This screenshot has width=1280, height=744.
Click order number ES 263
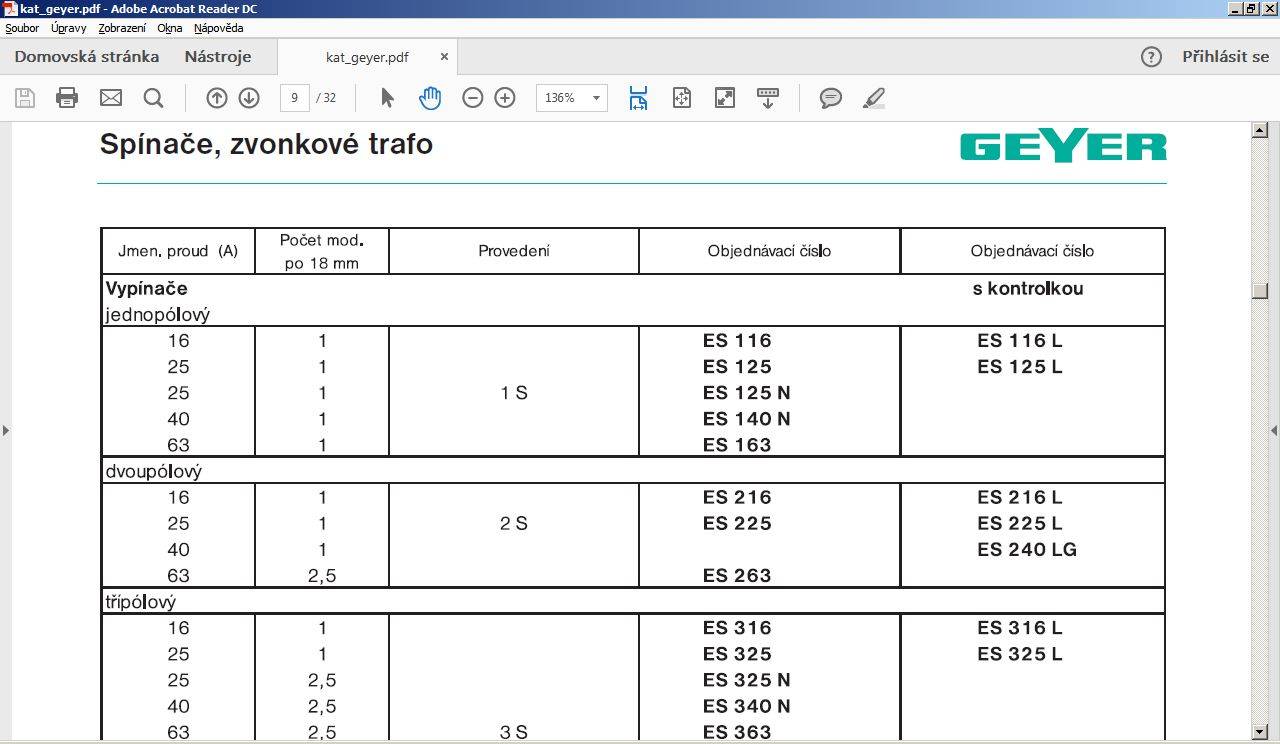click(737, 575)
